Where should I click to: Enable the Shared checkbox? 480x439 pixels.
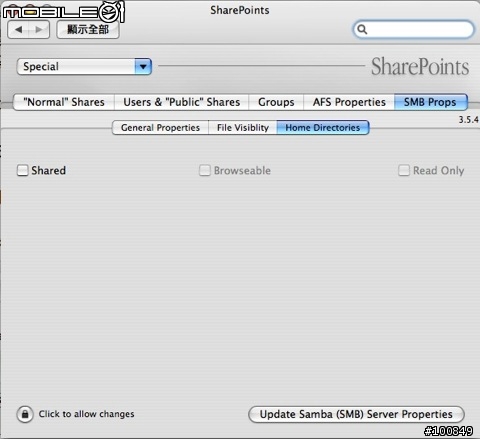coord(23,170)
